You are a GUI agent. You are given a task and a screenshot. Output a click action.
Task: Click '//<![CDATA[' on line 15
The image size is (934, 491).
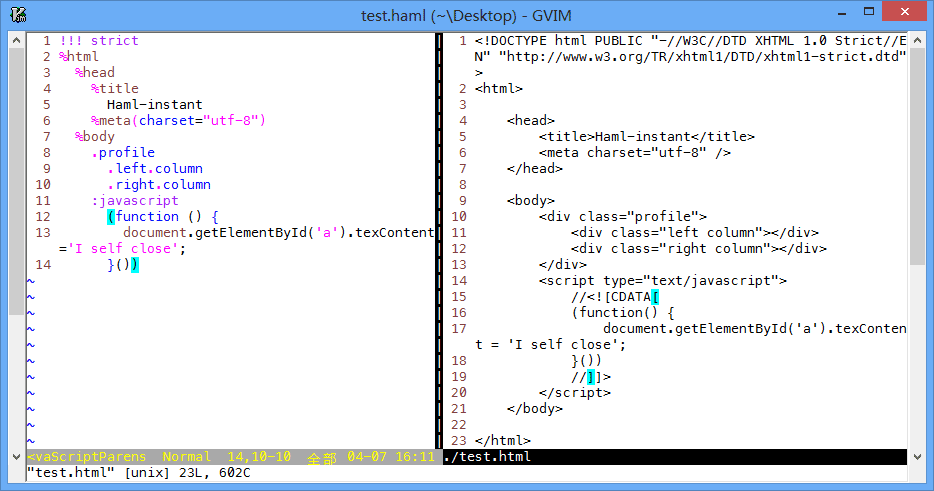[x=615, y=297]
